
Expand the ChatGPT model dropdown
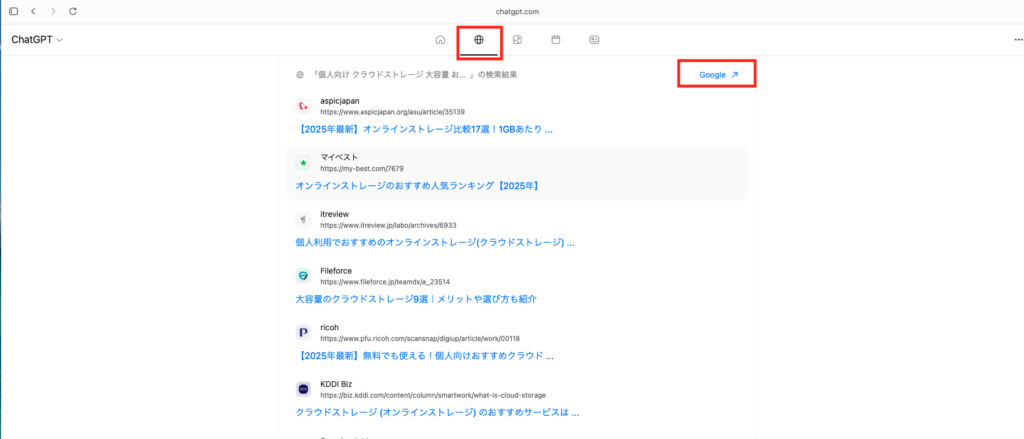point(37,40)
